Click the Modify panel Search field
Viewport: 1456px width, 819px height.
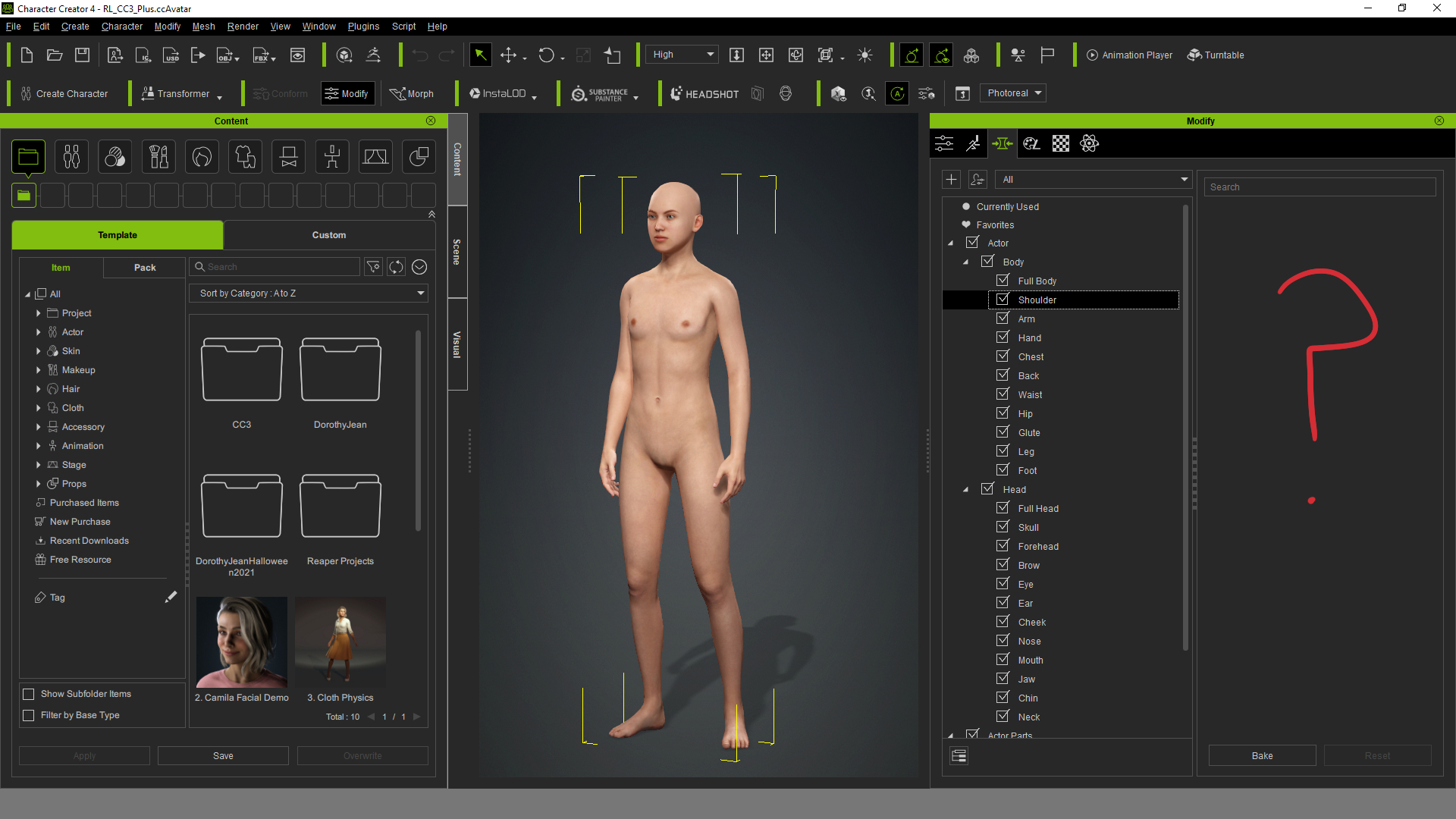tap(1319, 187)
